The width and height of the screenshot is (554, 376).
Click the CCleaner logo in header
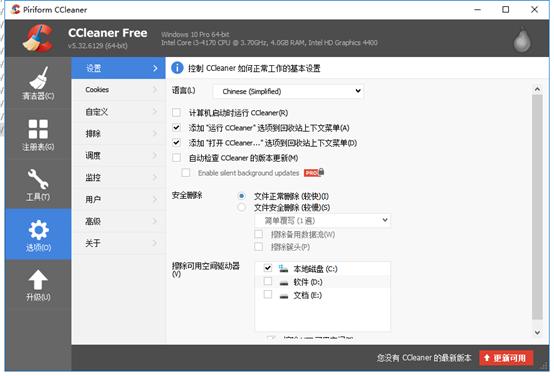[38, 38]
